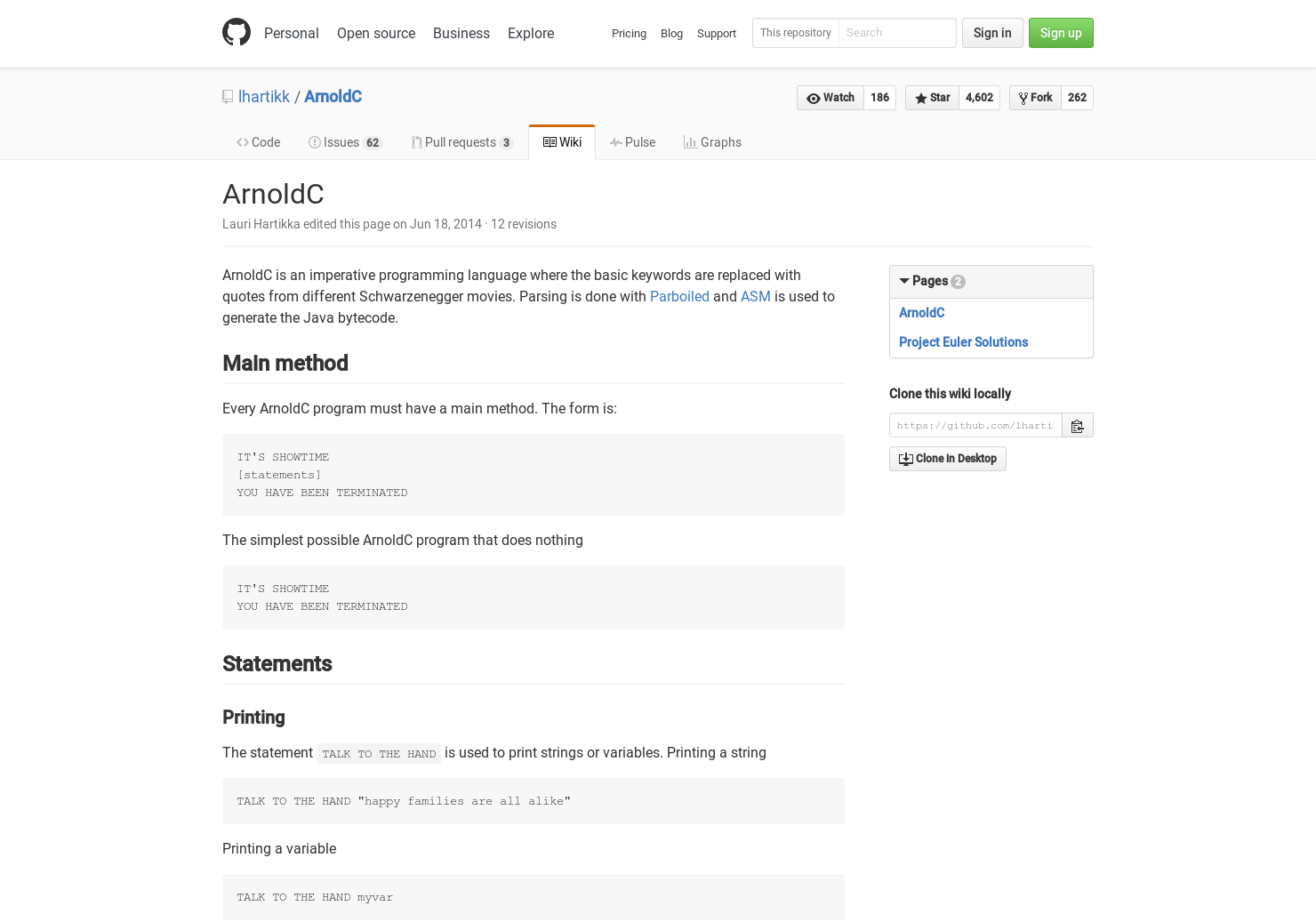The width and height of the screenshot is (1316, 922).
Task: Click the exclamation icon on the Issues tab
Action: point(315,142)
